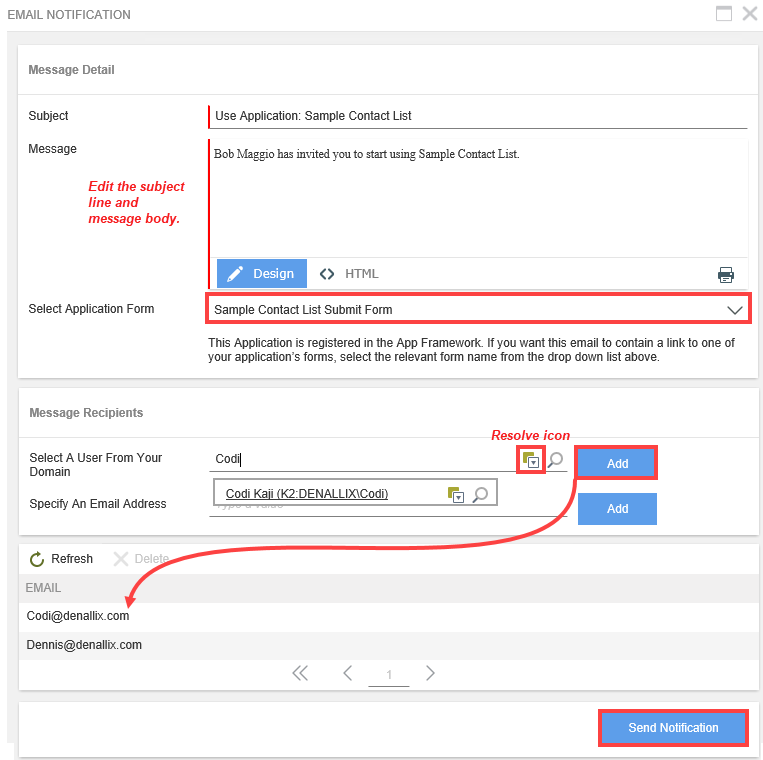763x760 pixels.
Task: Click into the Subject text field
Action: point(478,116)
